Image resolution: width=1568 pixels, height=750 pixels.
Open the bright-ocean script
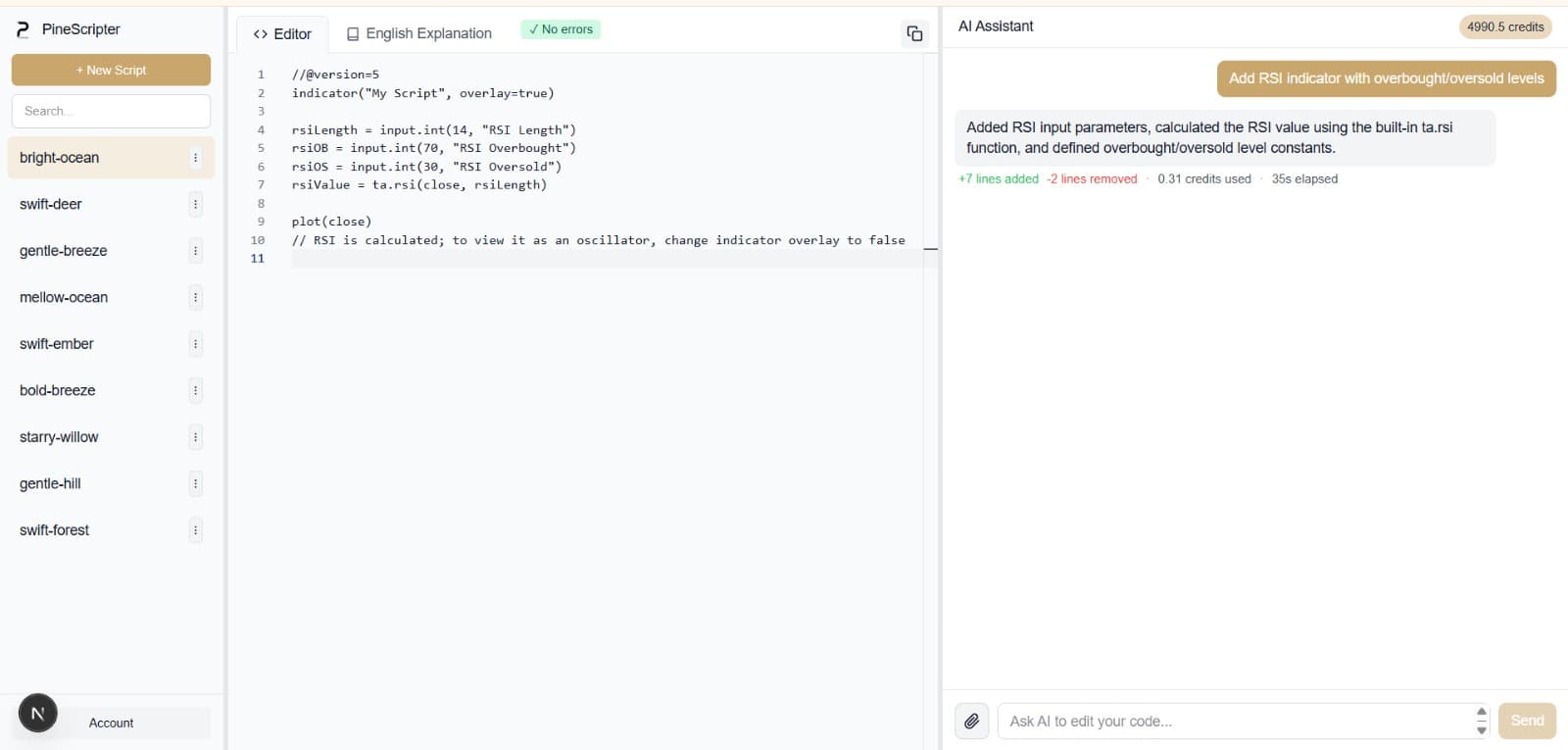[x=111, y=158]
